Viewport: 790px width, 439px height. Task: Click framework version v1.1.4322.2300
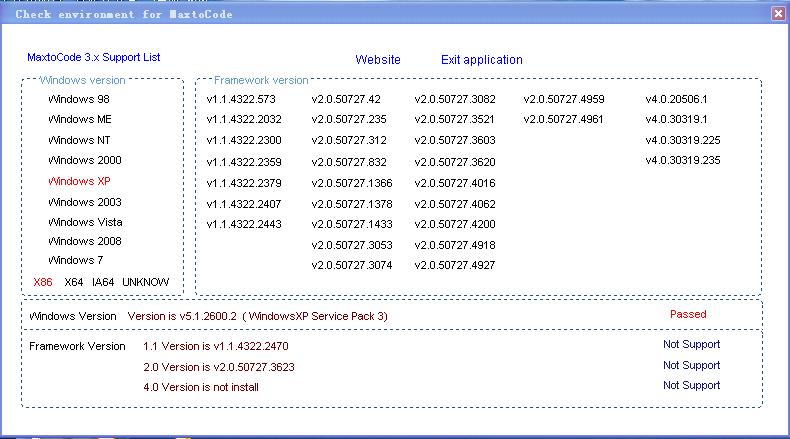pyautogui.click(x=244, y=140)
